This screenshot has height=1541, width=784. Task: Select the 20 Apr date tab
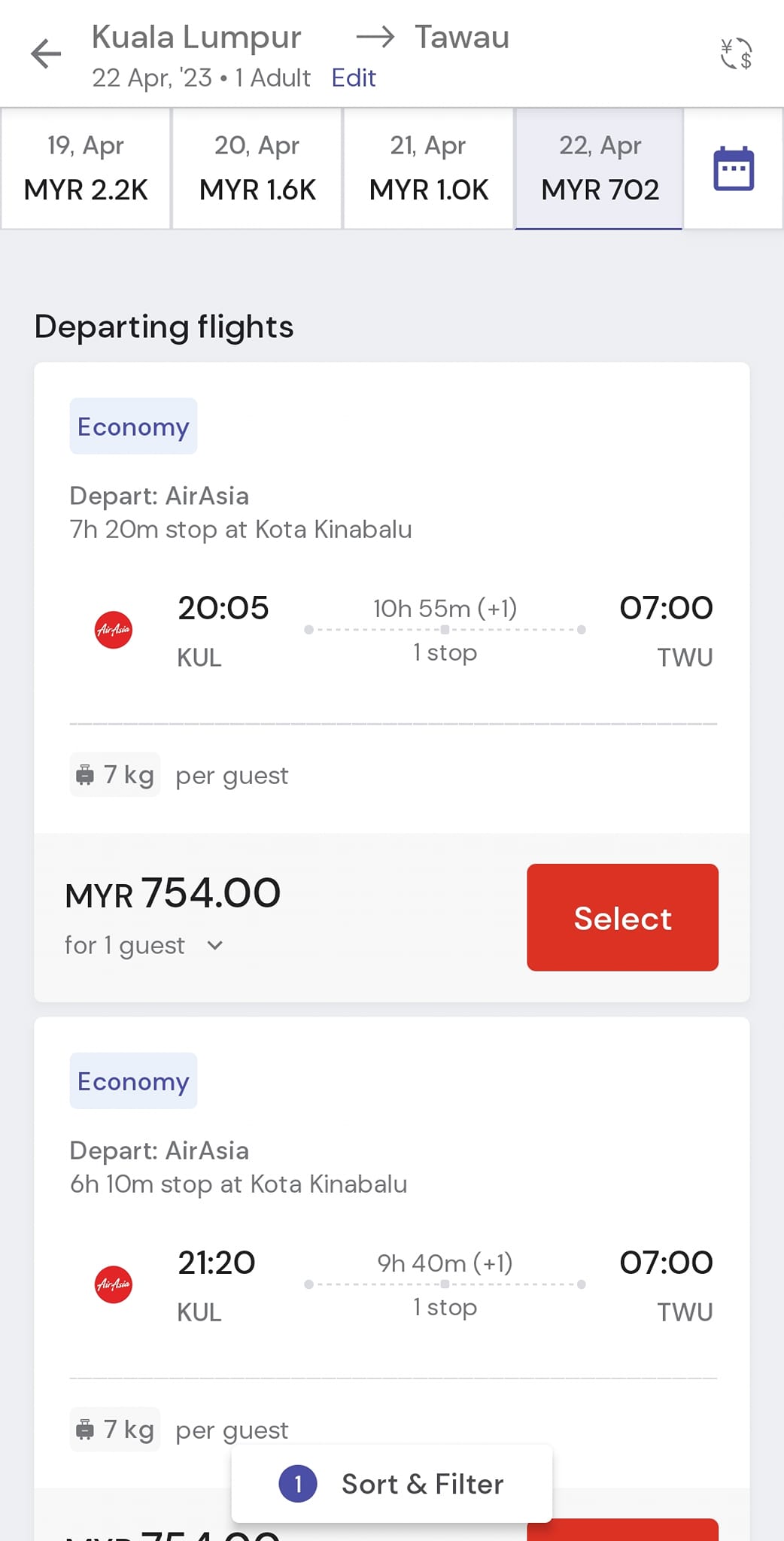(257, 169)
